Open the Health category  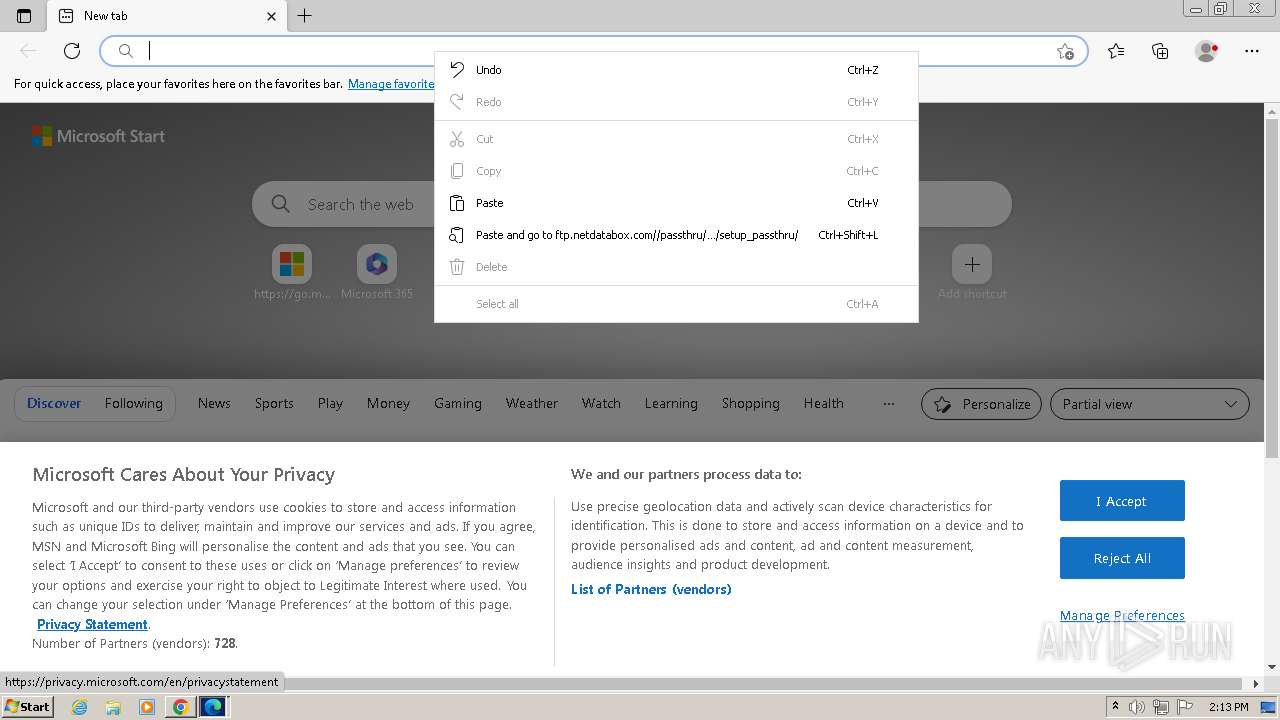pos(824,403)
